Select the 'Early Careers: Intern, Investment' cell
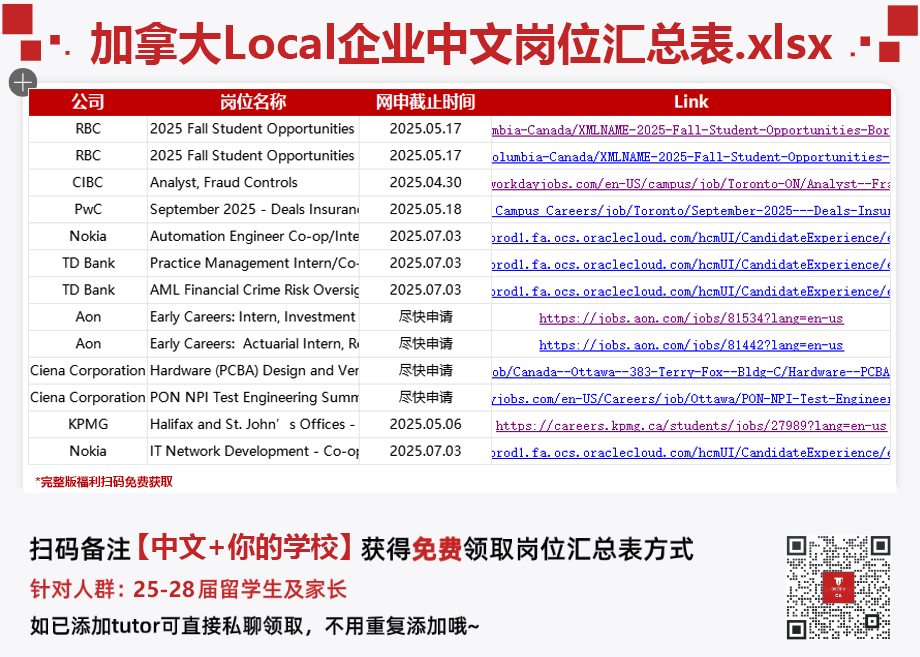 click(x=253, y=317)
